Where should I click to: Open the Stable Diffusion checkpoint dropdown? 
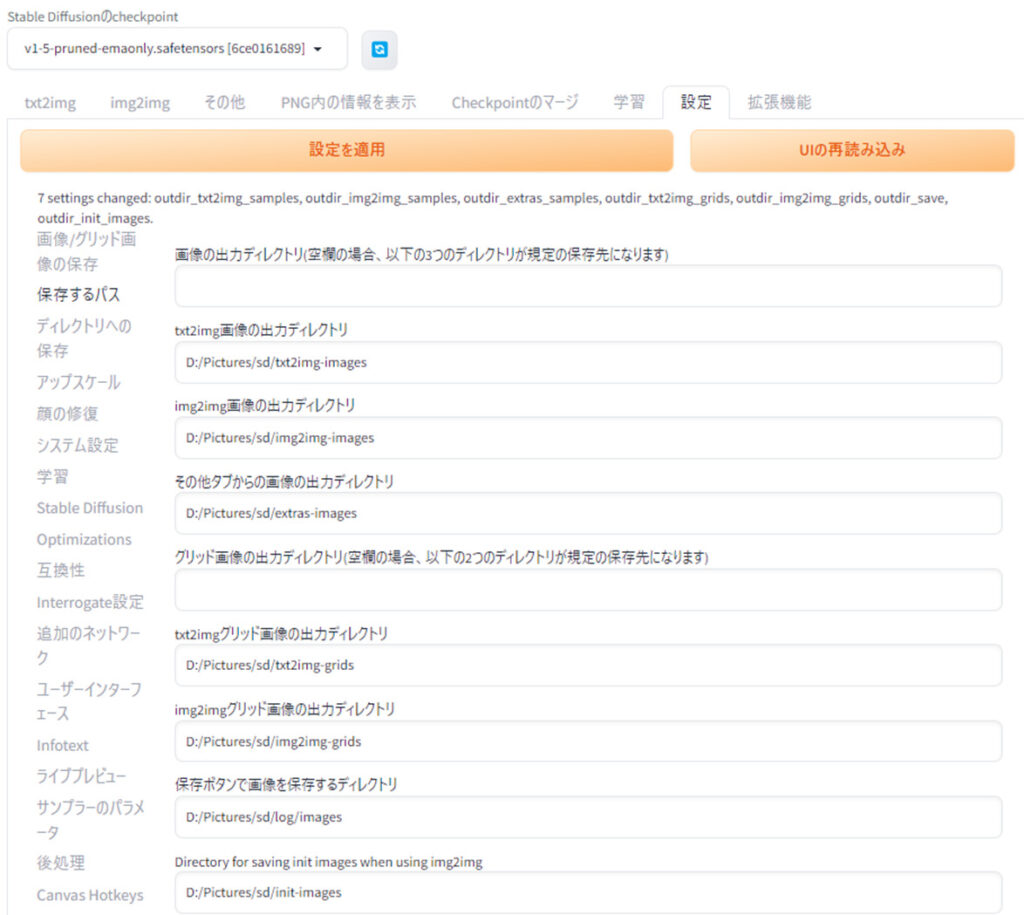click(177, 49)
